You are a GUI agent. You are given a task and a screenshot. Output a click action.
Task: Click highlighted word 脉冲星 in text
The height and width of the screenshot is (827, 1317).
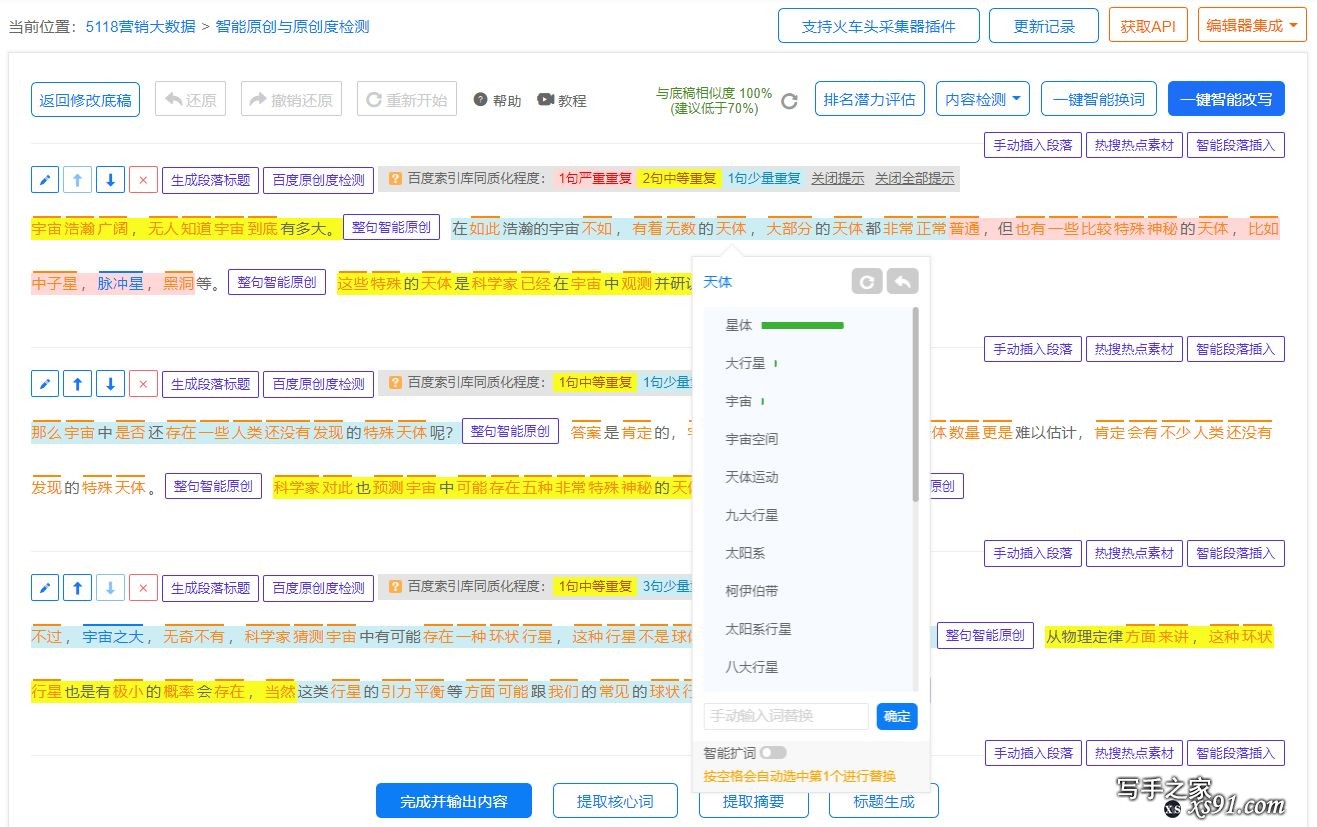(121, 283)
